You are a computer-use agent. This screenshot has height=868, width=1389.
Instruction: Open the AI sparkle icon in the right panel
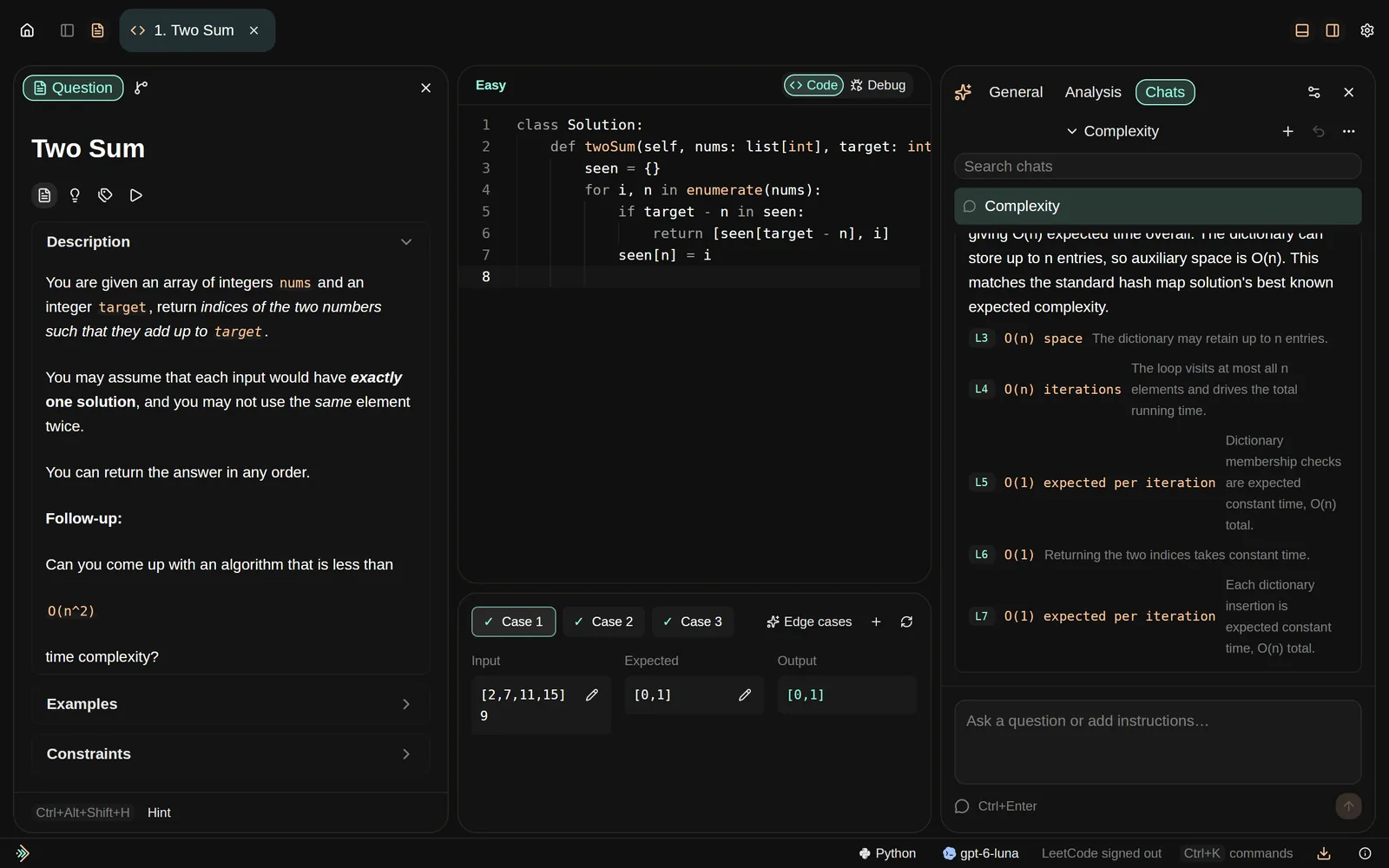(x=963, y=92)
